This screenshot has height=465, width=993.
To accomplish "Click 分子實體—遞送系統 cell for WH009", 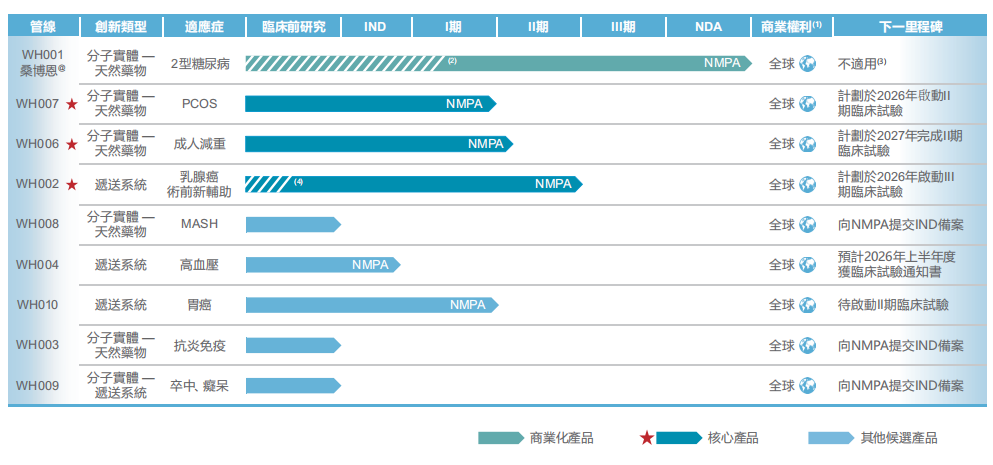I will point(121,385).
